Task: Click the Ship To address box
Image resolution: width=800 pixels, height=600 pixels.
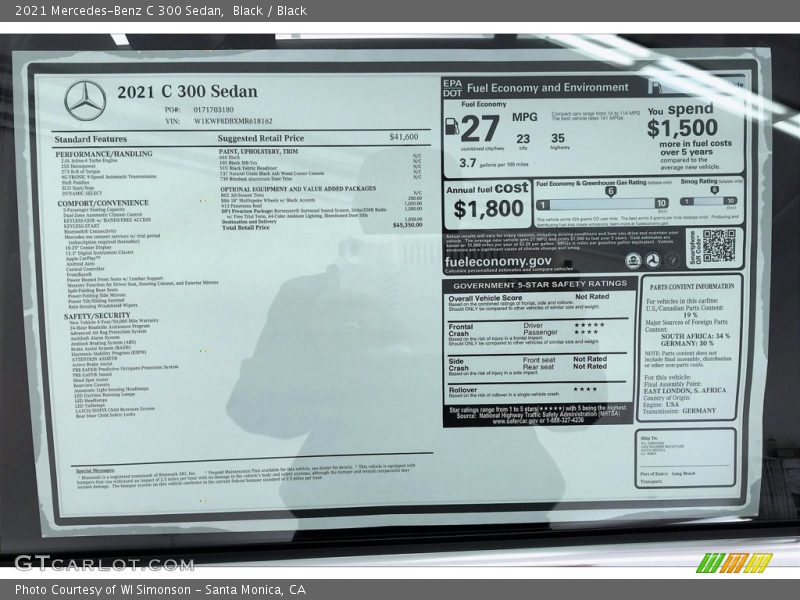Action: (x=685, y=458)
